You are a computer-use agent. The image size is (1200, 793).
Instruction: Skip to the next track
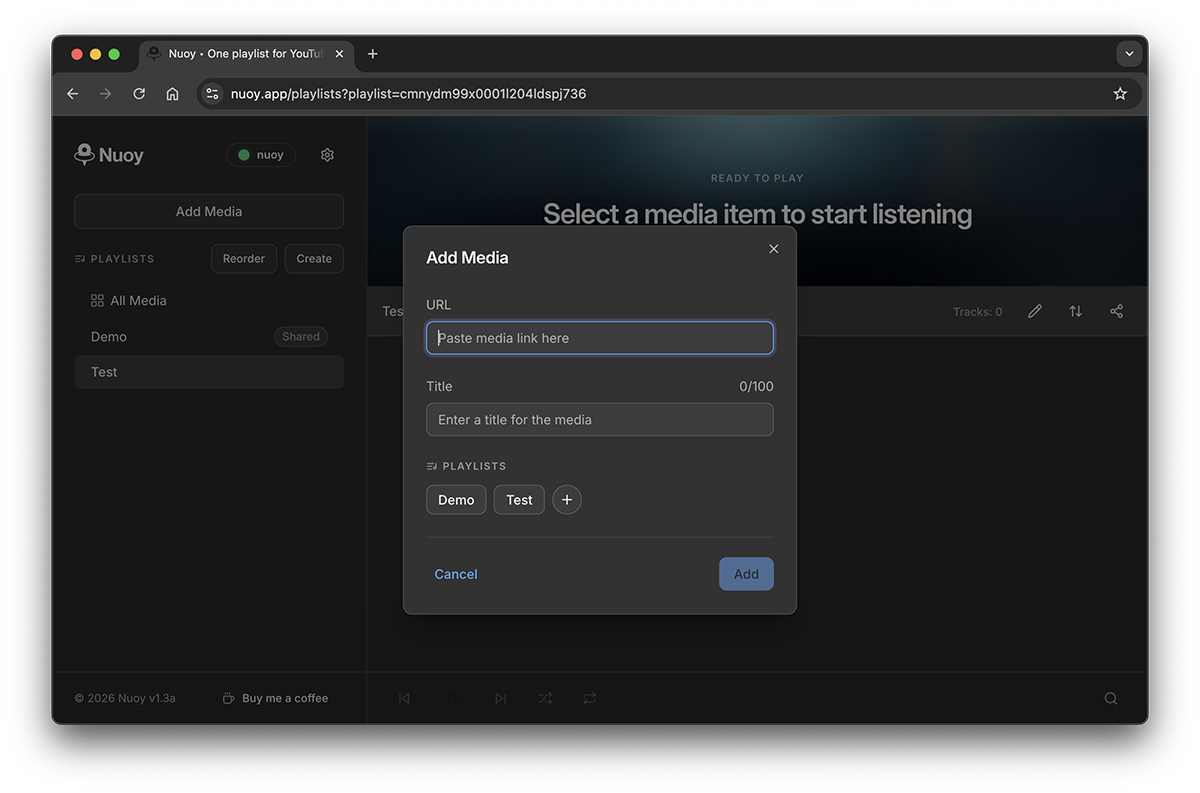pos(500,698)
